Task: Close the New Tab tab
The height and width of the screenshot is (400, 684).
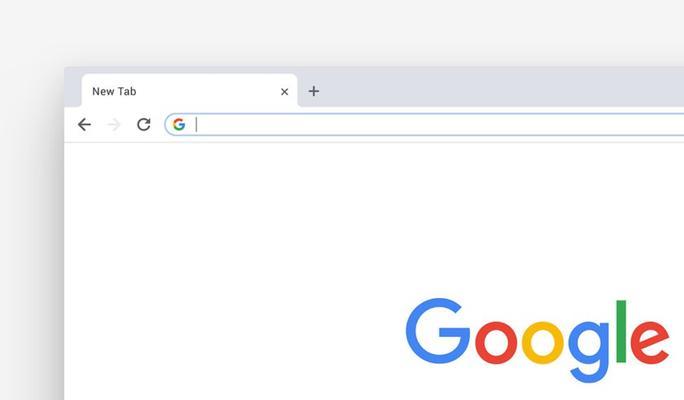Action: click(x=284, y=92)
